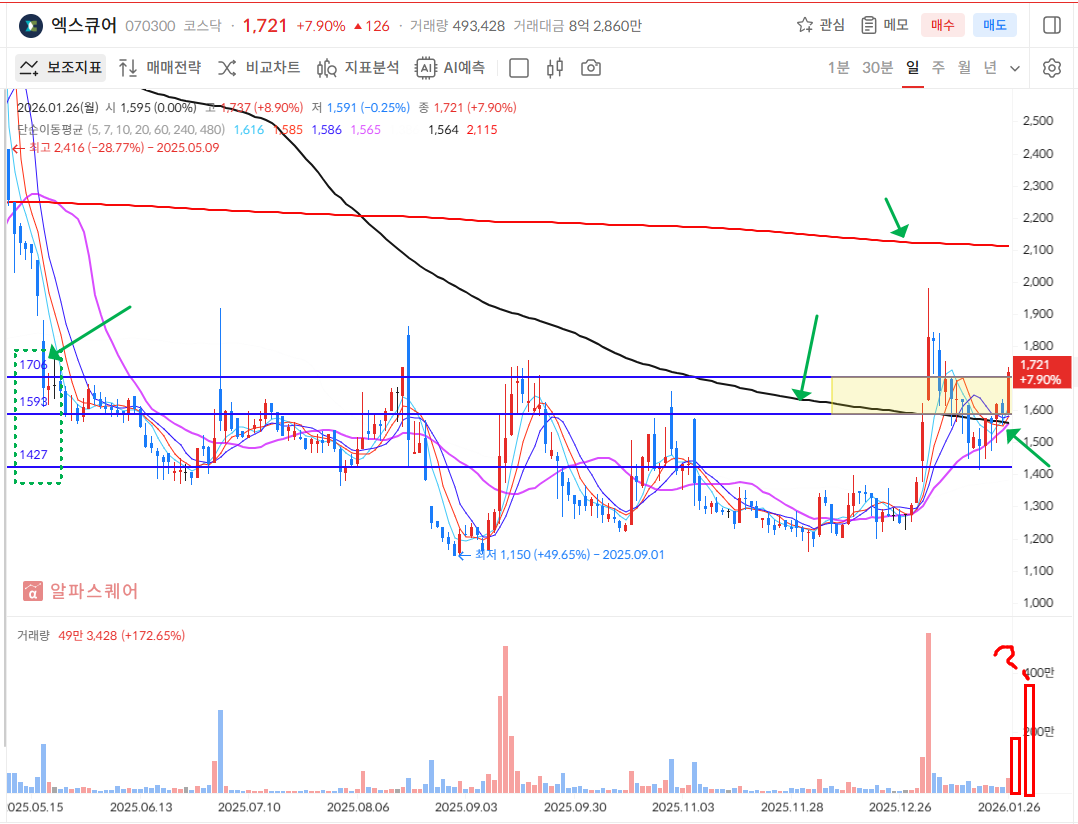Click the red 매수 buy button

point(943,25)
